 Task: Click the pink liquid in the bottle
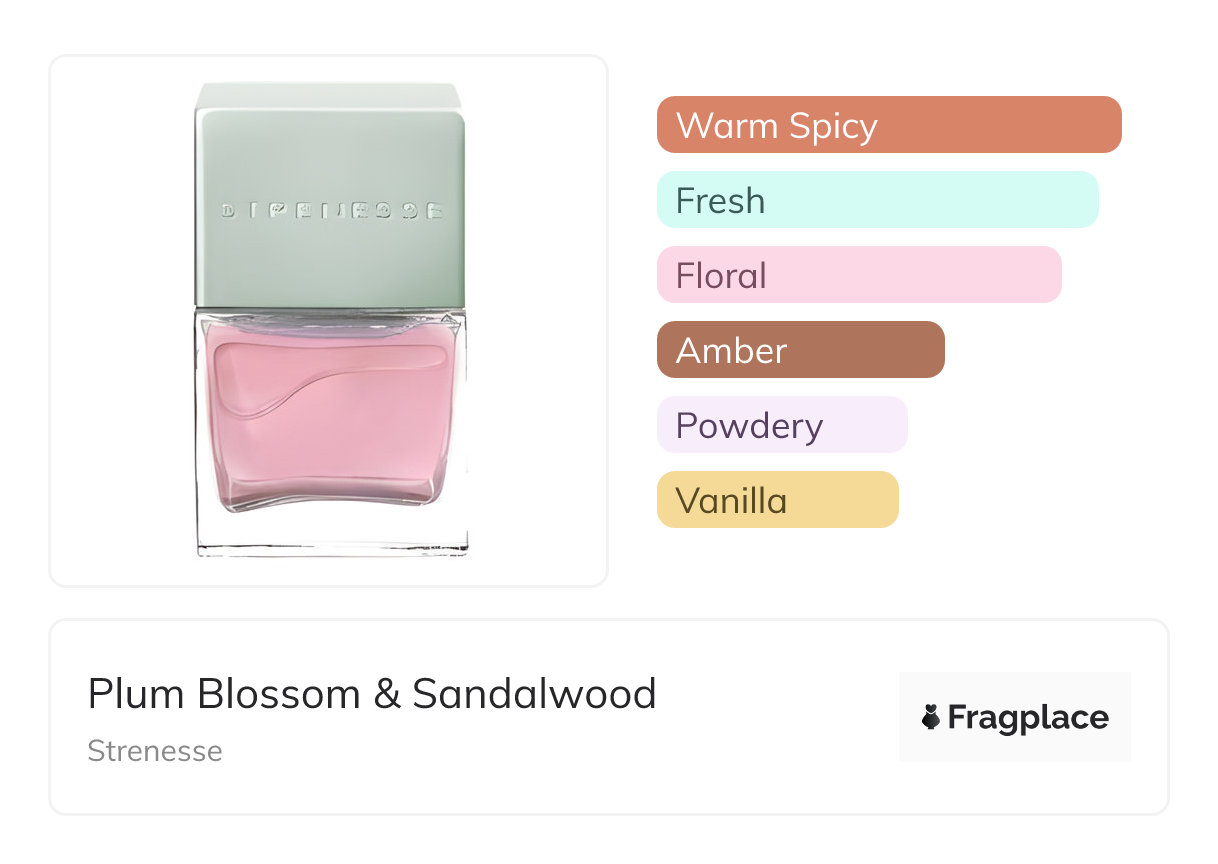pos(330,450)
